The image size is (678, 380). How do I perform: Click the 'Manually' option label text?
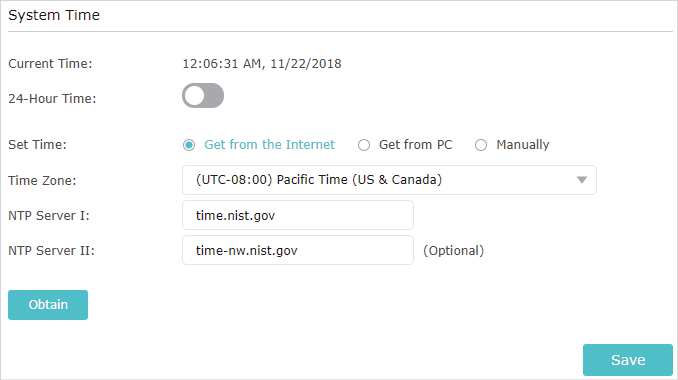tap(523, 145)
